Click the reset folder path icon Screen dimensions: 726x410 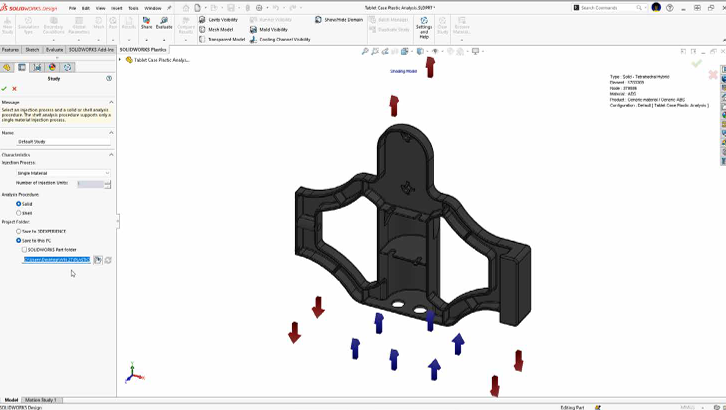[x=108, y=260]
